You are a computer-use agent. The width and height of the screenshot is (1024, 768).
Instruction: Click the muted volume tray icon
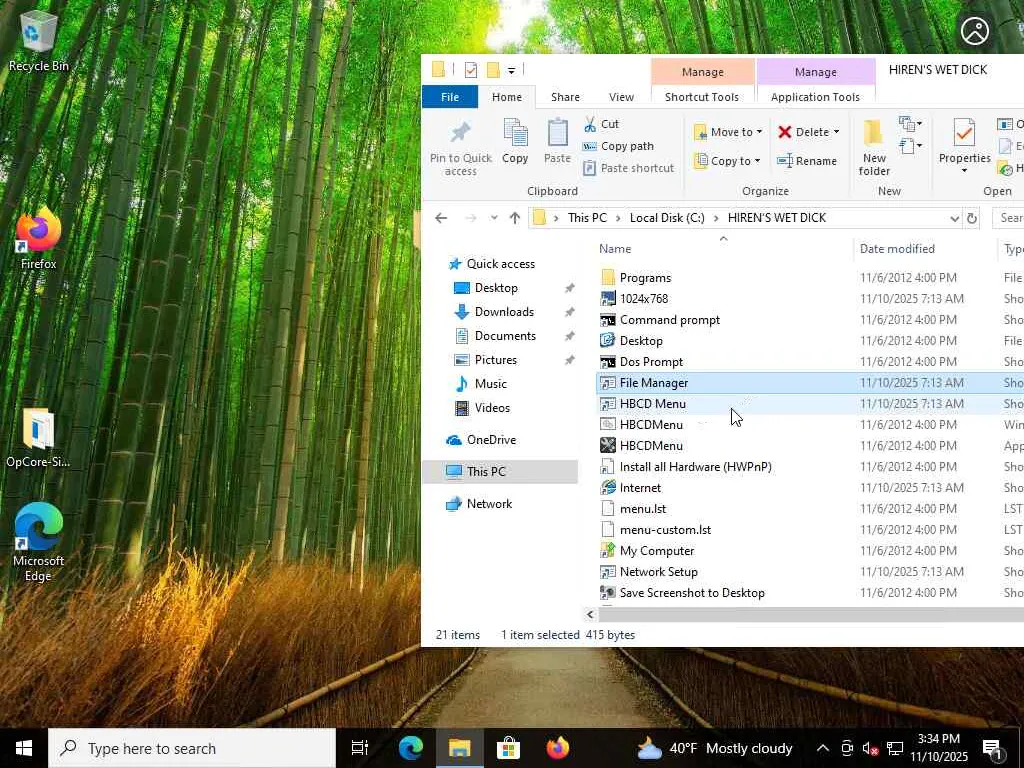point(870,748)
